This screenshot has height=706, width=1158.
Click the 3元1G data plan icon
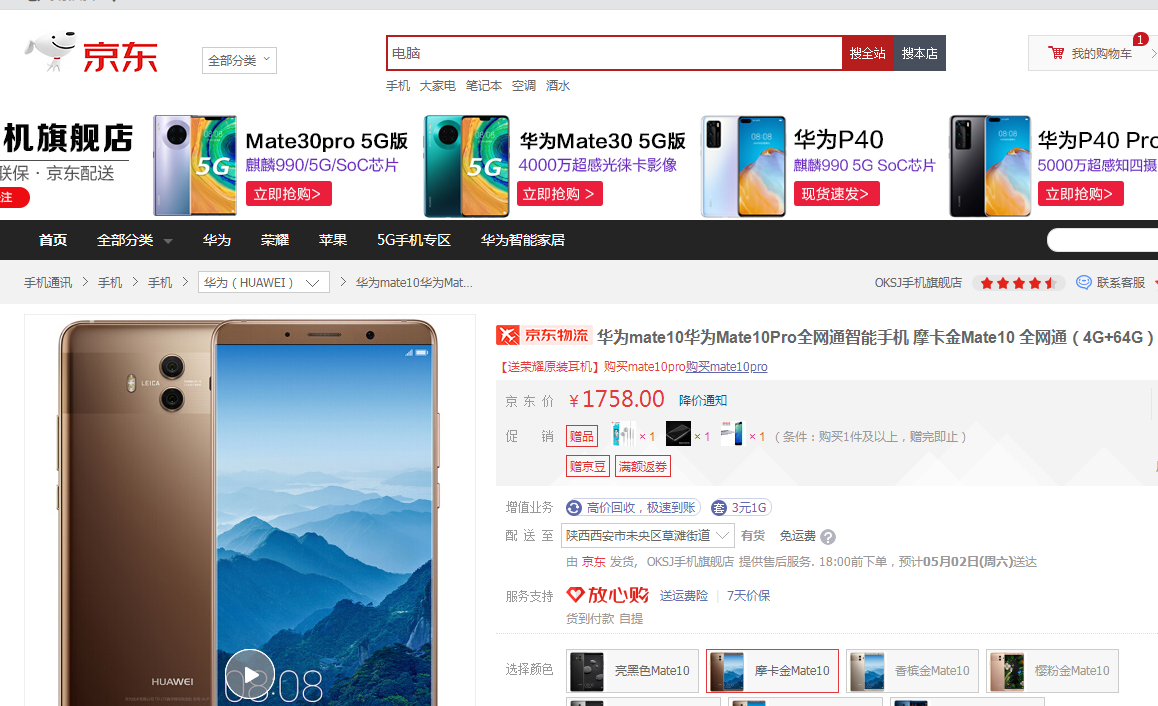click(719, 508)
